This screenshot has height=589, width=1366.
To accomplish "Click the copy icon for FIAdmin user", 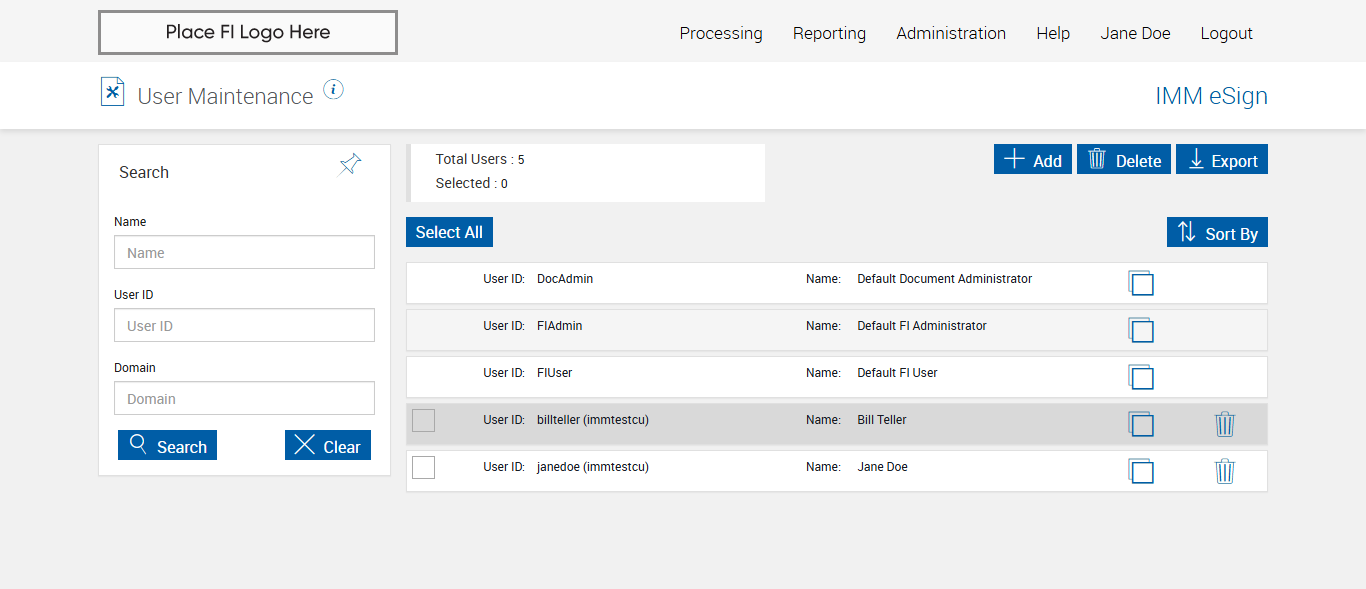I will click(x=1141, y=330).
